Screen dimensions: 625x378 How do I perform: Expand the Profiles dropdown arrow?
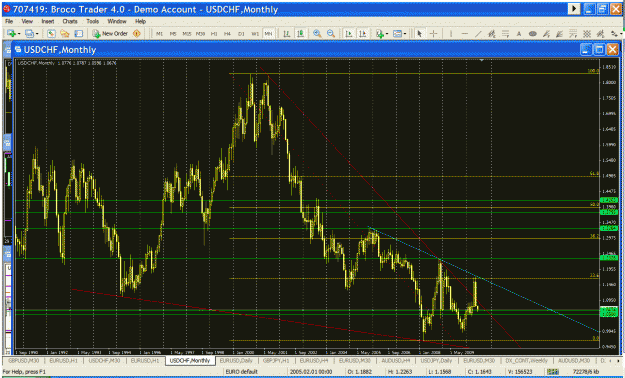point(37,34)
